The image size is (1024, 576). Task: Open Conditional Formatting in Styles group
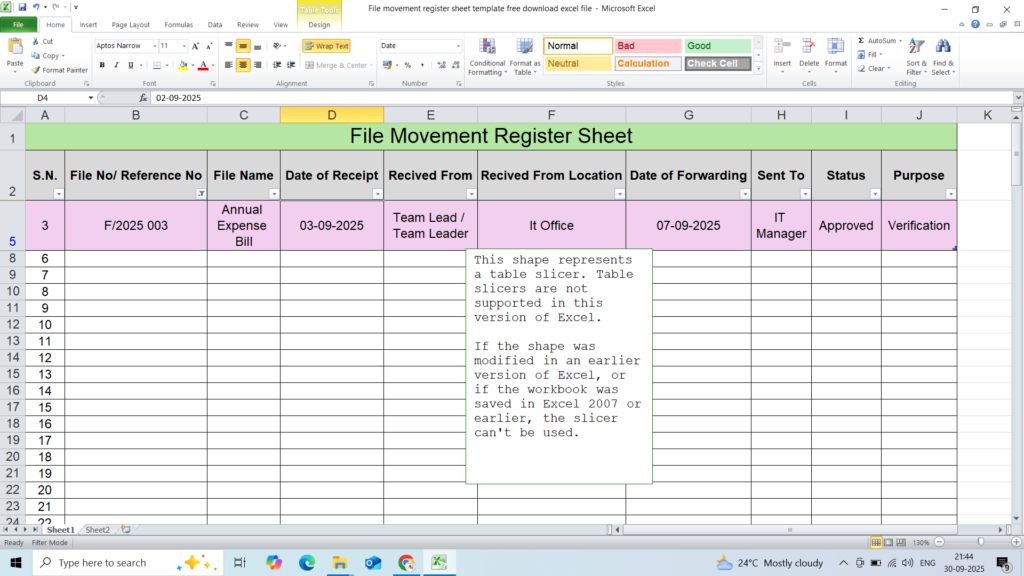coord(487,47)
